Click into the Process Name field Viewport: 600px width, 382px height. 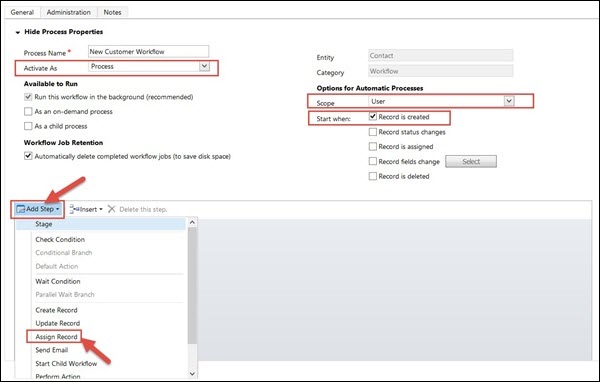[x=148, y=51]
